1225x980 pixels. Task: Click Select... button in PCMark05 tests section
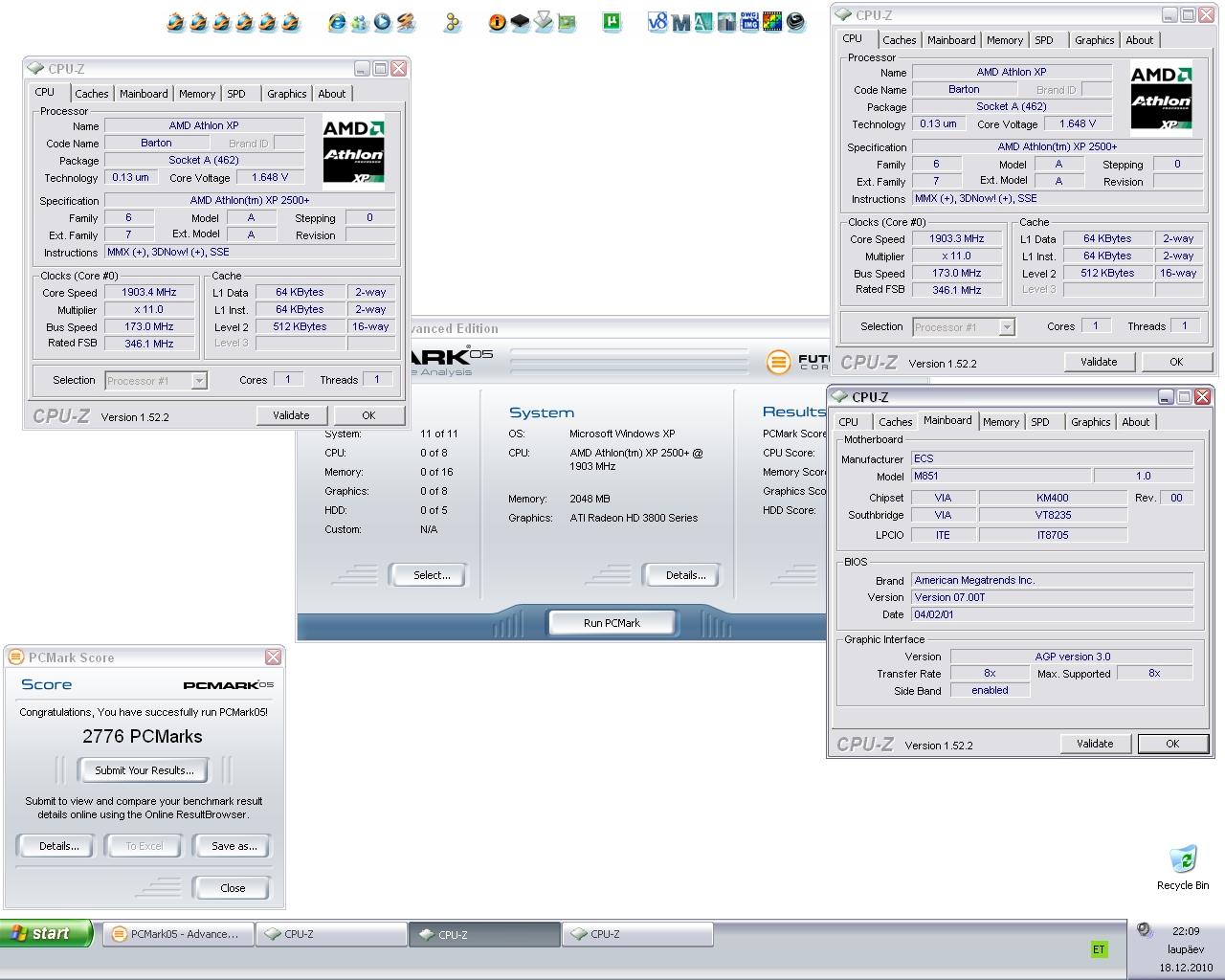[432, 575]
